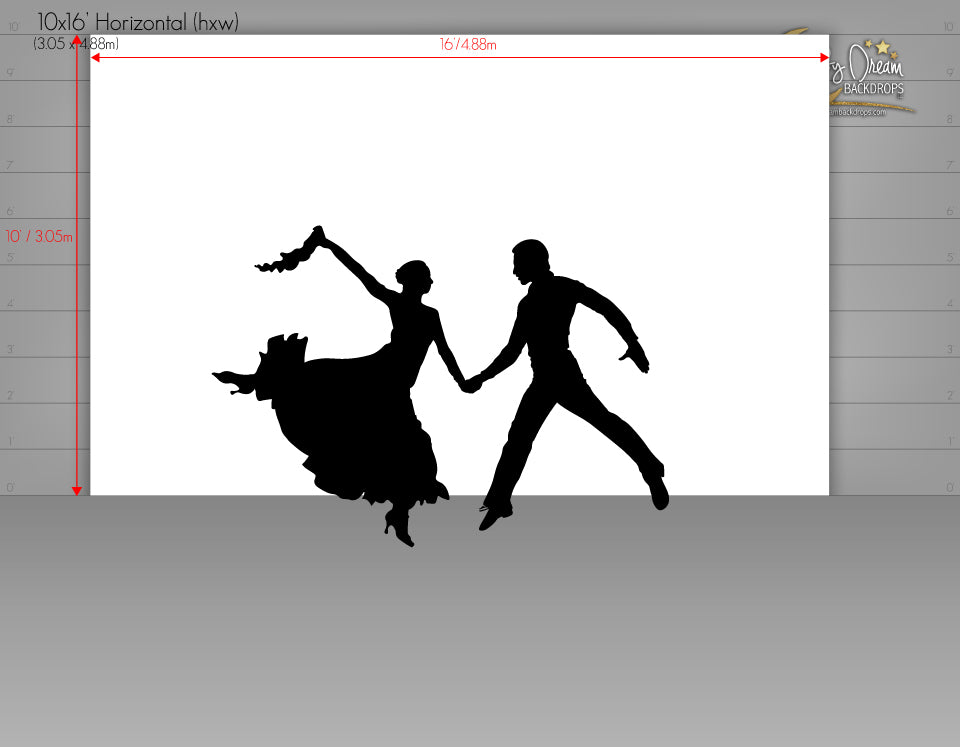Click the red "10' / 3.05m" height label
This screenshot has height=747, width=960.
coord(38,236)
